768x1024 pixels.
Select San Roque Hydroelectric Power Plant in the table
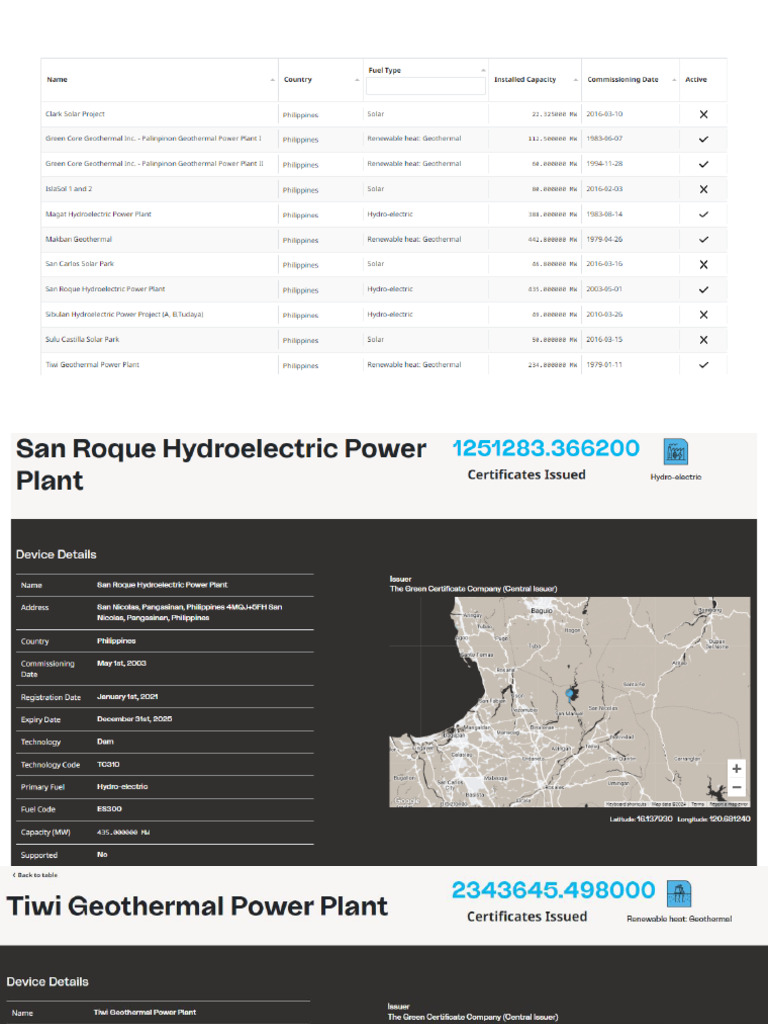click(x=105, y=289)
